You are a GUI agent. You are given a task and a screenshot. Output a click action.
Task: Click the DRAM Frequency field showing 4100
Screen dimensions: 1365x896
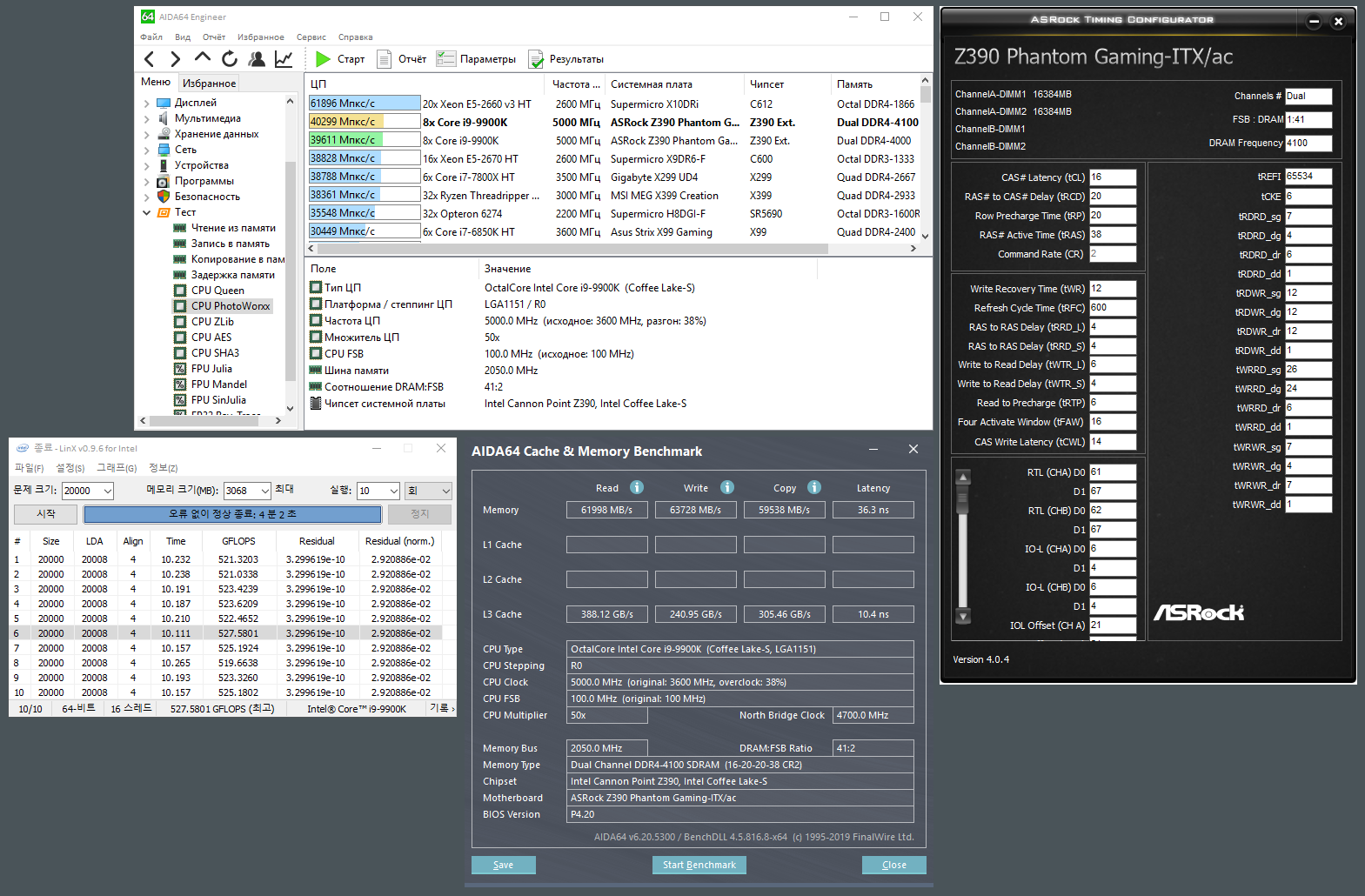[x=1308, y=143]
